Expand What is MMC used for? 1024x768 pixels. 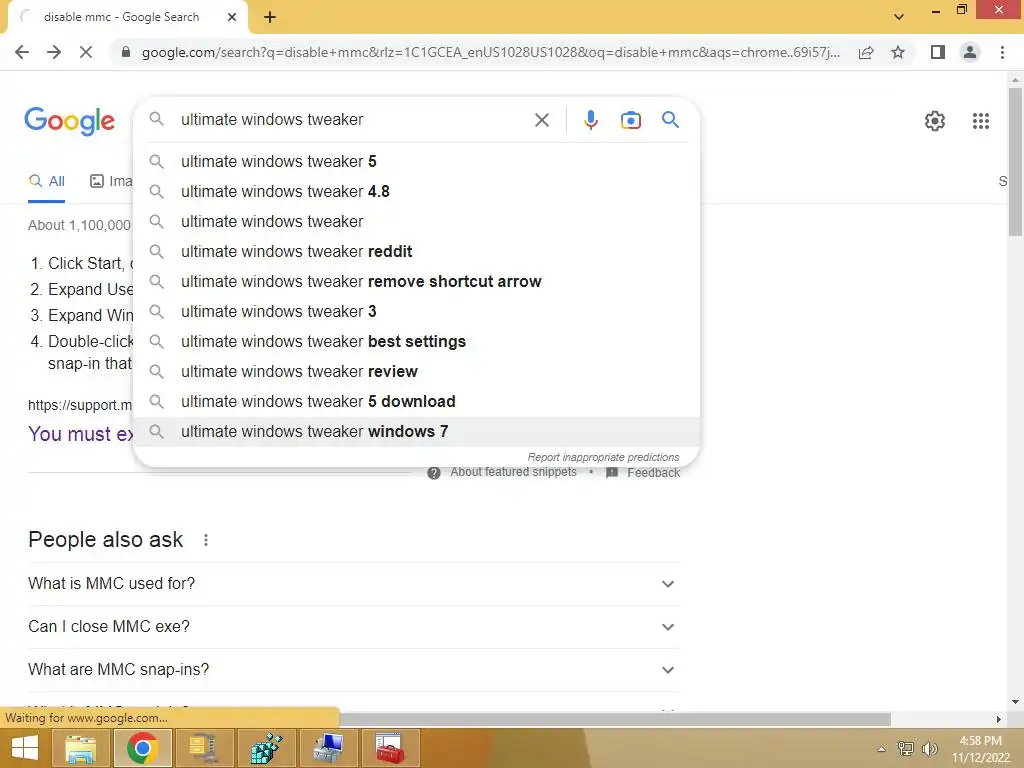coord(353,584)
